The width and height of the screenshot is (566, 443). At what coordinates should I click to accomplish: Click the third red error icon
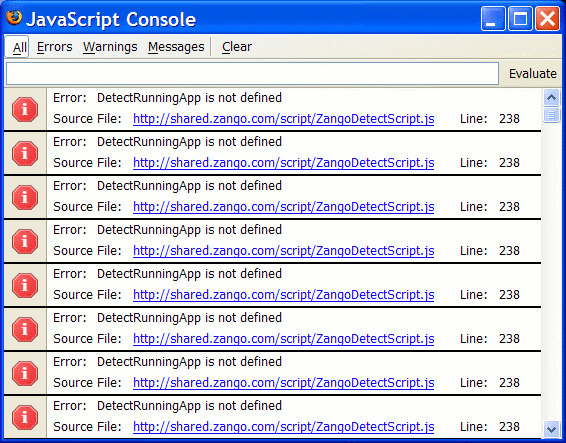tap(25, 197)
